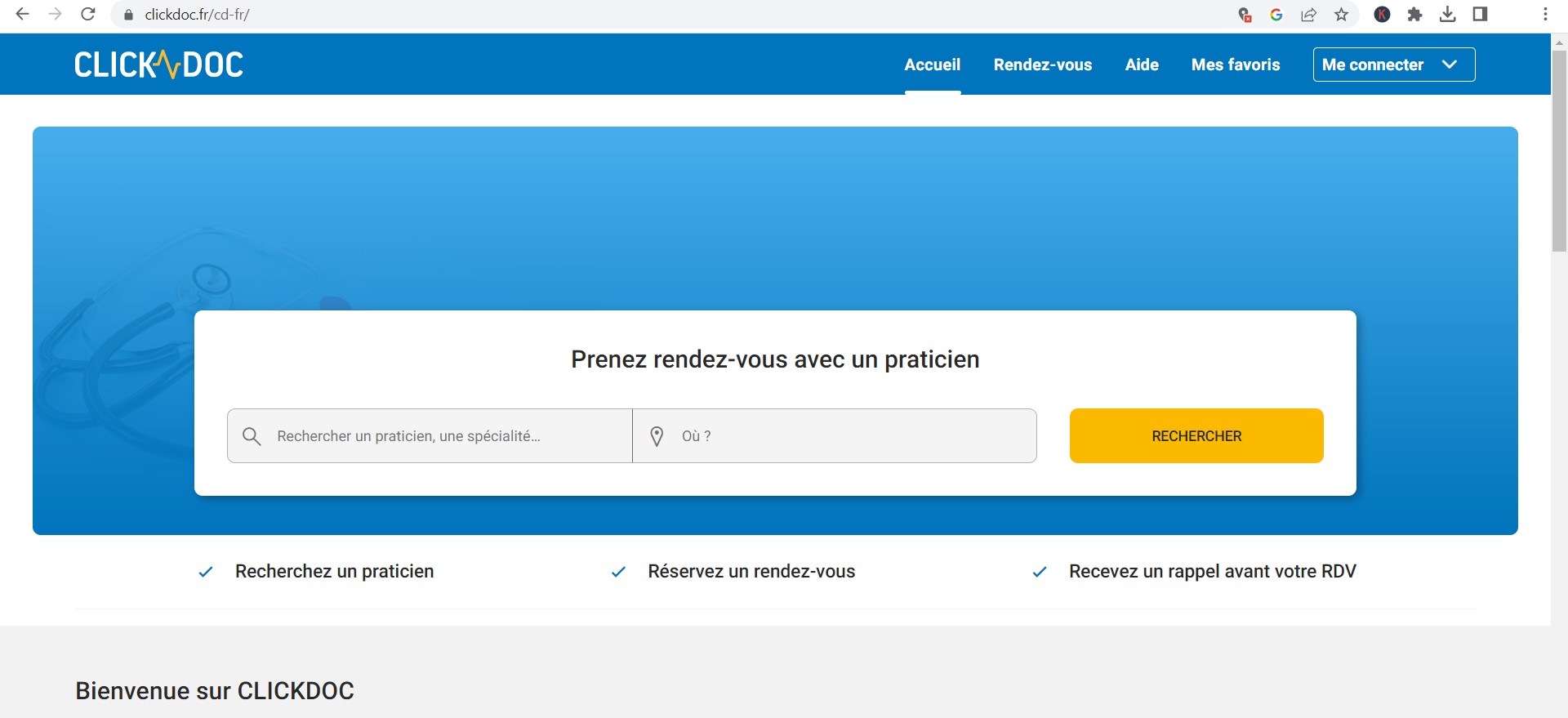Click the location pin icon
Image resolution: width=1568 pixels, height=718 pixels.
click(x=657, y=436)
